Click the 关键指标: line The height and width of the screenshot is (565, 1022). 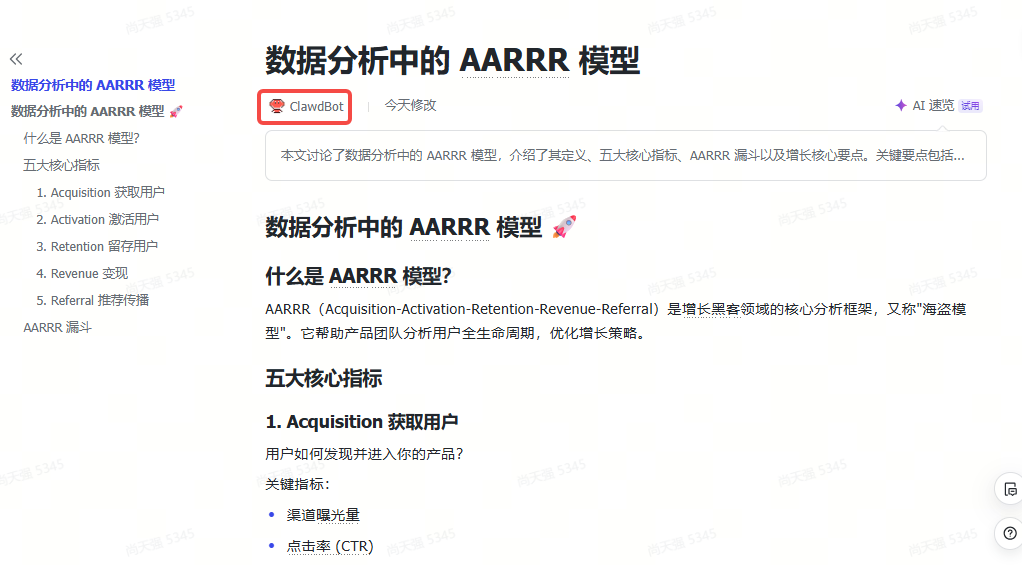(x=298, y=484)
